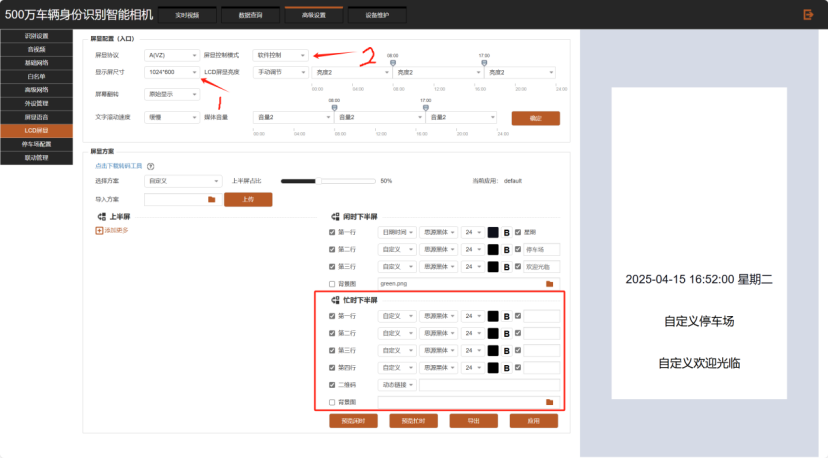829x459 pixels.
Task: Open 白名单 in the left sidebar
Action: click(36, 77)
